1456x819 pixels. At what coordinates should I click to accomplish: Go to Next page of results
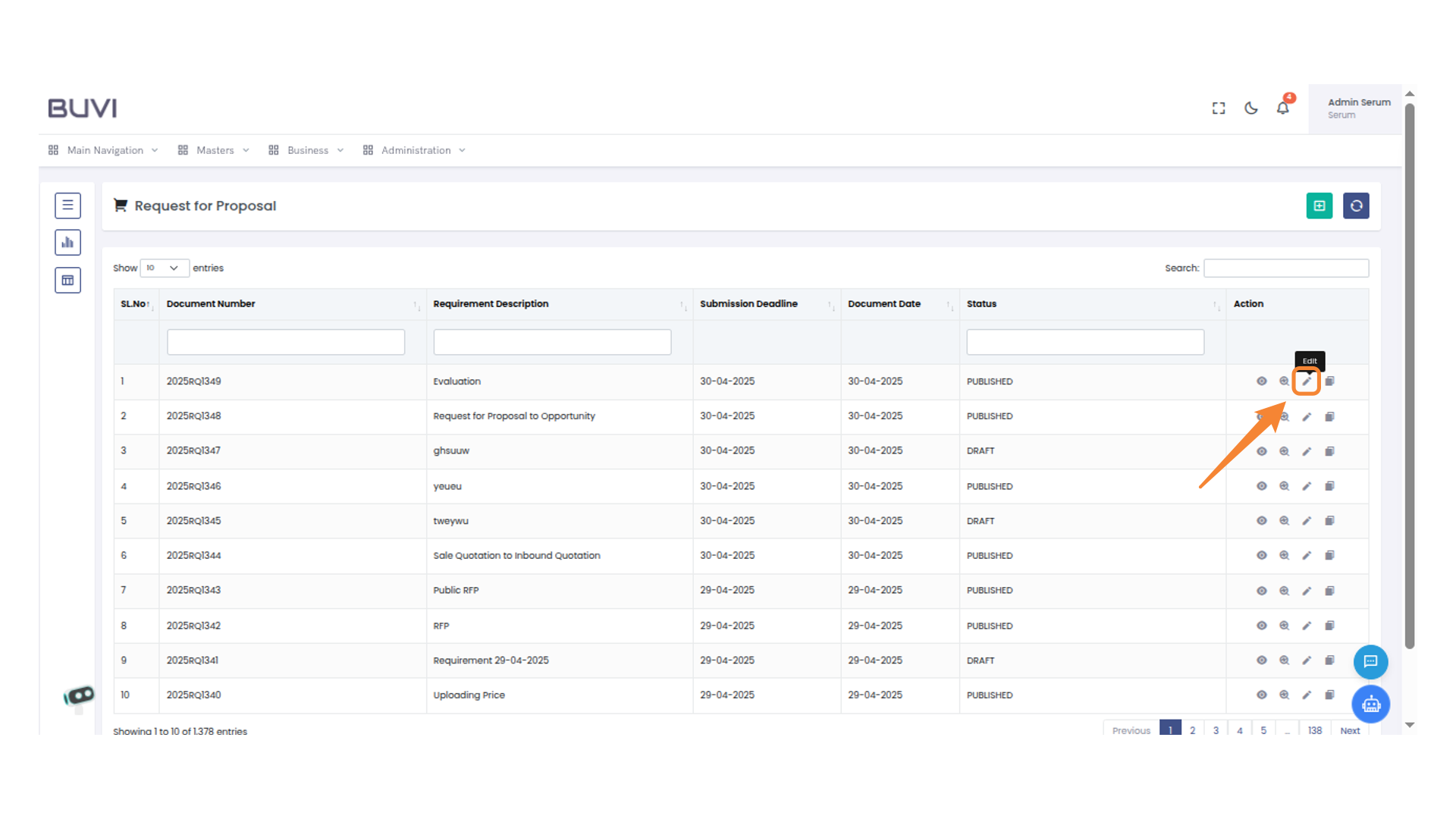pyautogui.click(x=1349, y=730)
